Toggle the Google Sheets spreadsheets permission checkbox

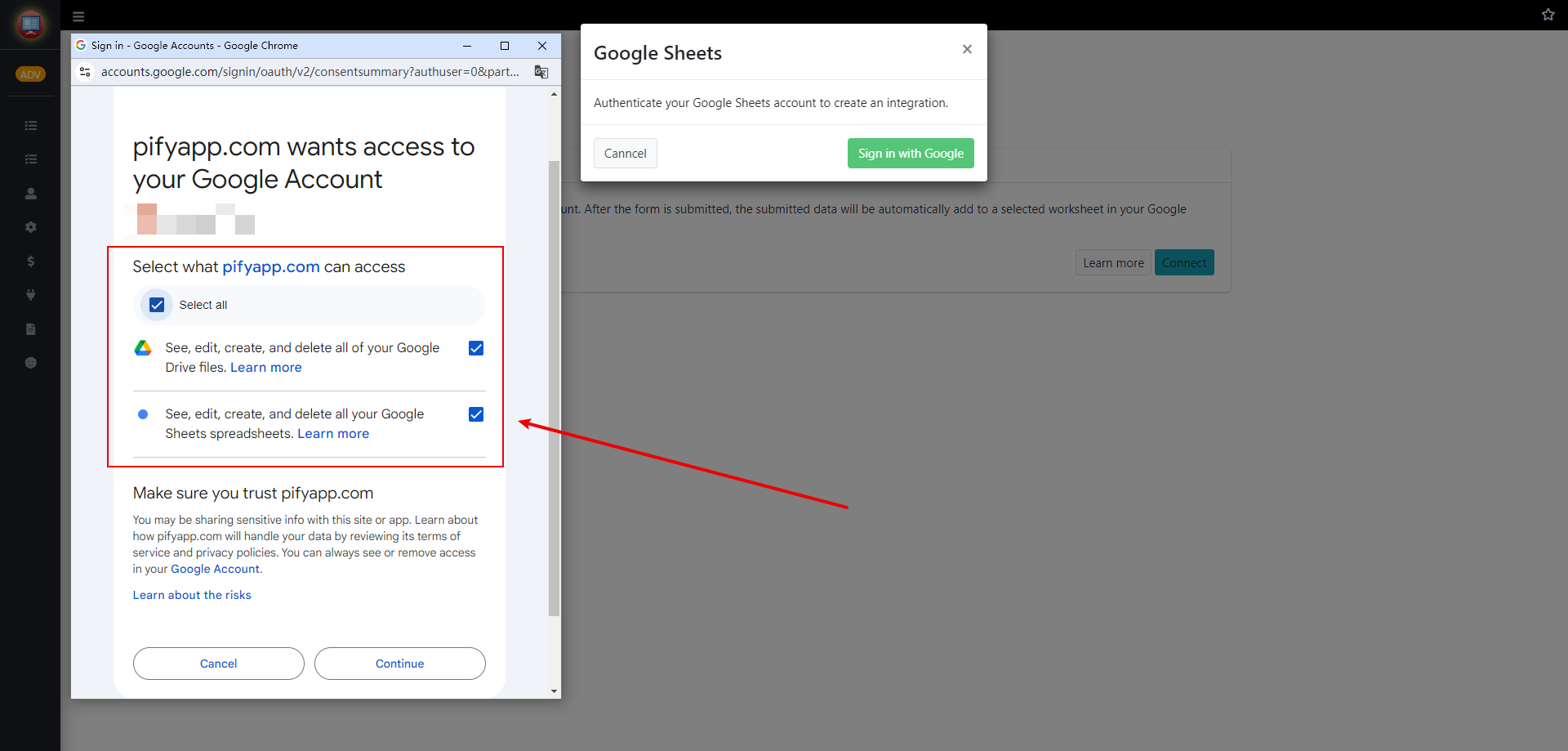tap(476, 414)
